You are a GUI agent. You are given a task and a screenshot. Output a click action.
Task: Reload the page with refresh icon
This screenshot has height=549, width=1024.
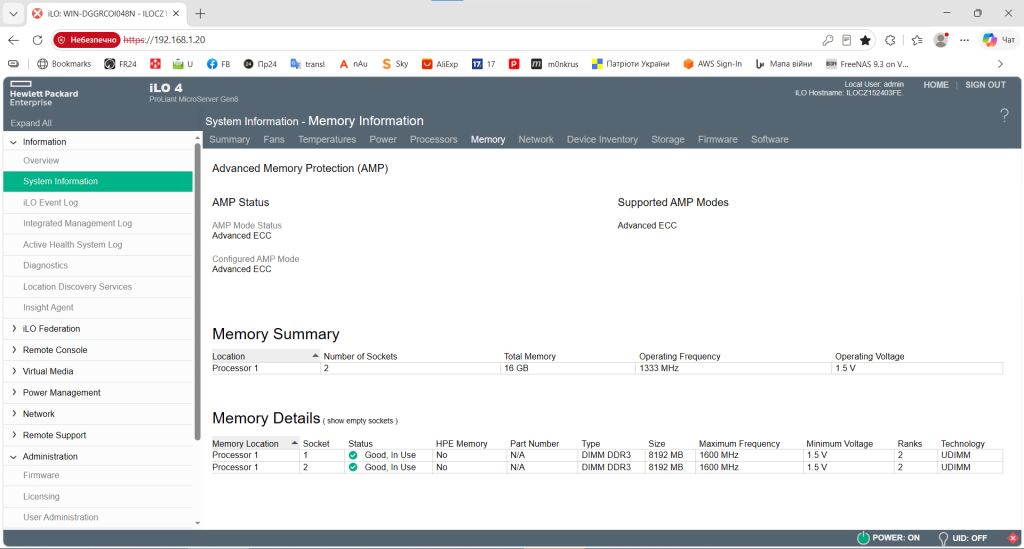coord(37,40)
